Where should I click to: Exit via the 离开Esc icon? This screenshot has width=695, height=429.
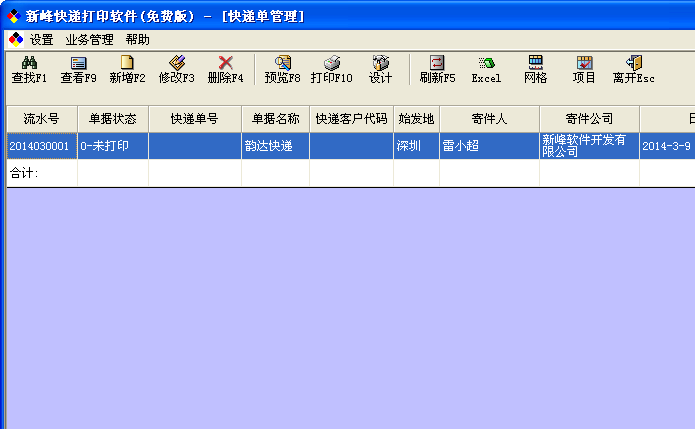click(x=633, y=63)
